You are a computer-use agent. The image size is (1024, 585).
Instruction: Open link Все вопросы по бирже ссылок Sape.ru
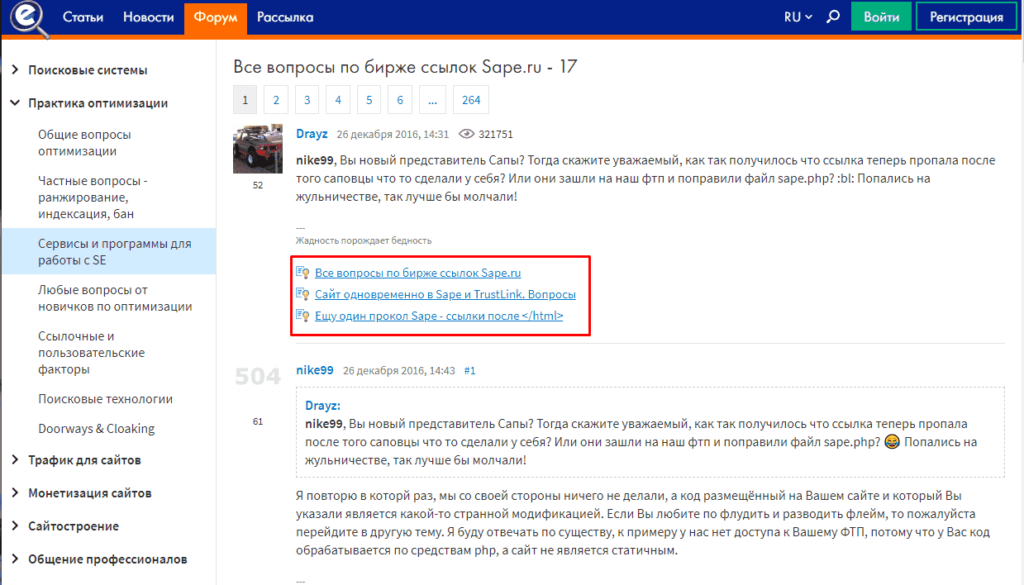(x=418, y=273)
